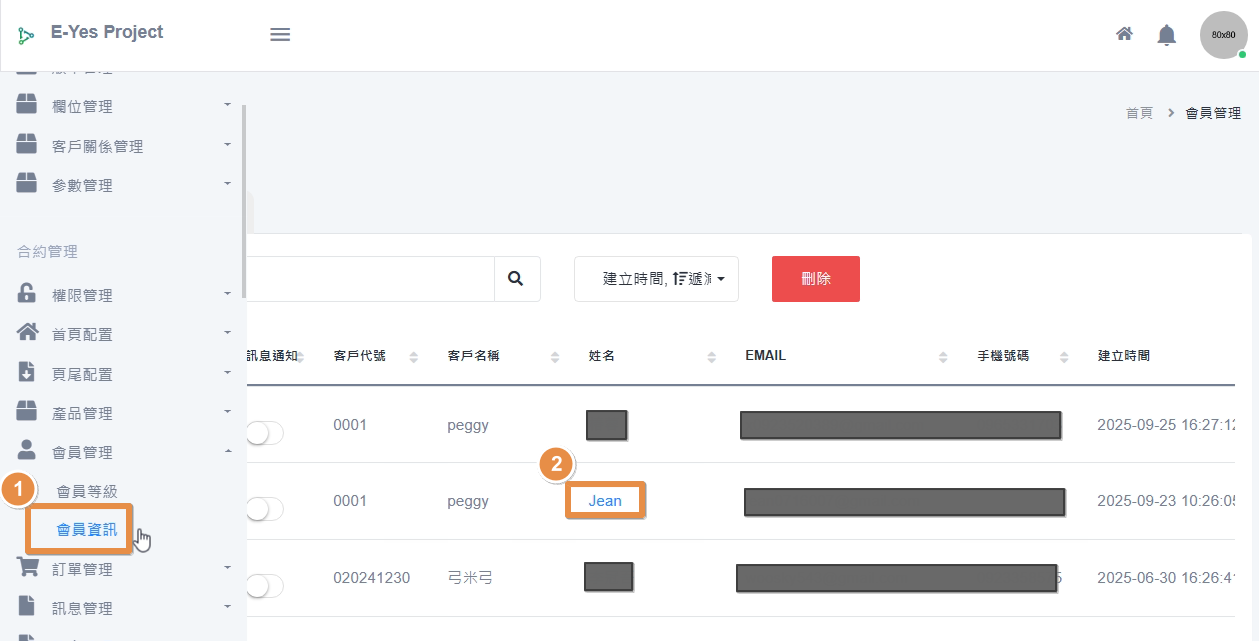Toggle message notification for Jean's row
The image size is (1259, 641).
pos(264,509)
